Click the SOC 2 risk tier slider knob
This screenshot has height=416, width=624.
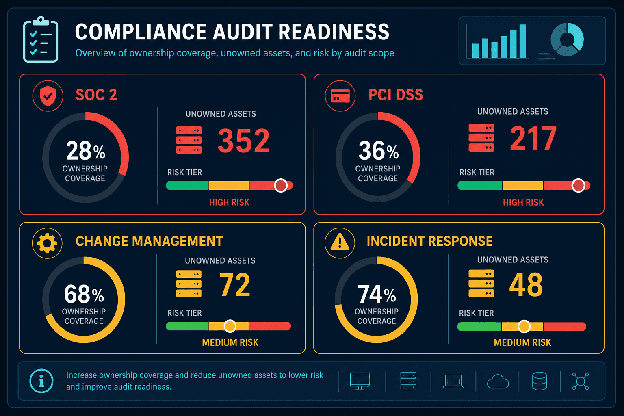(x=281, y=186)
